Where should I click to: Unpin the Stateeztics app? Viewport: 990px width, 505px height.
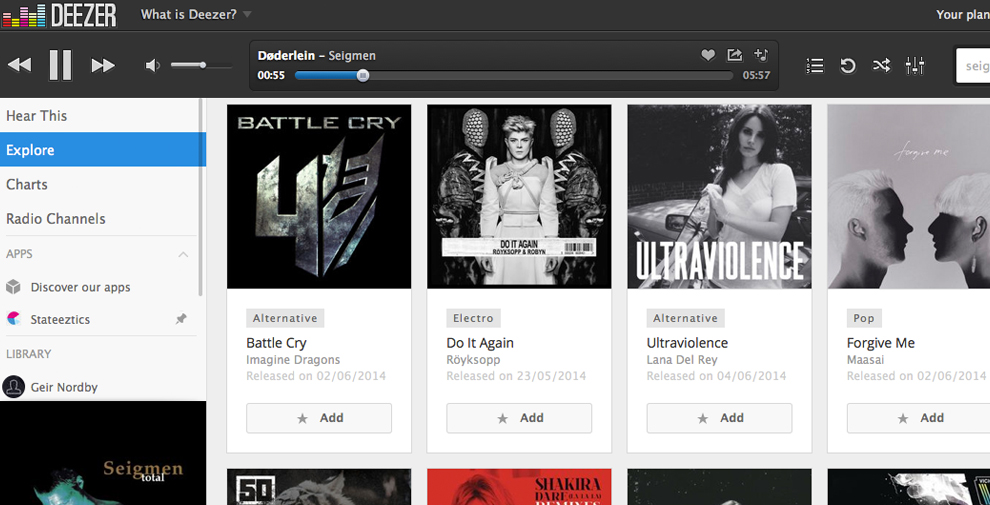point(181,319)
